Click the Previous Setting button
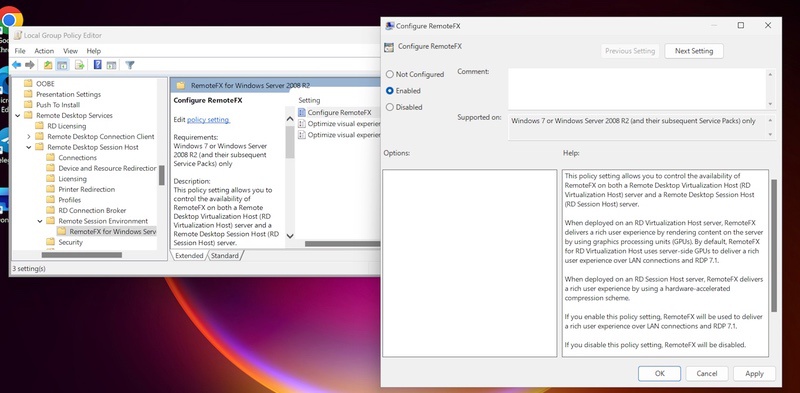 click(630, 51)
